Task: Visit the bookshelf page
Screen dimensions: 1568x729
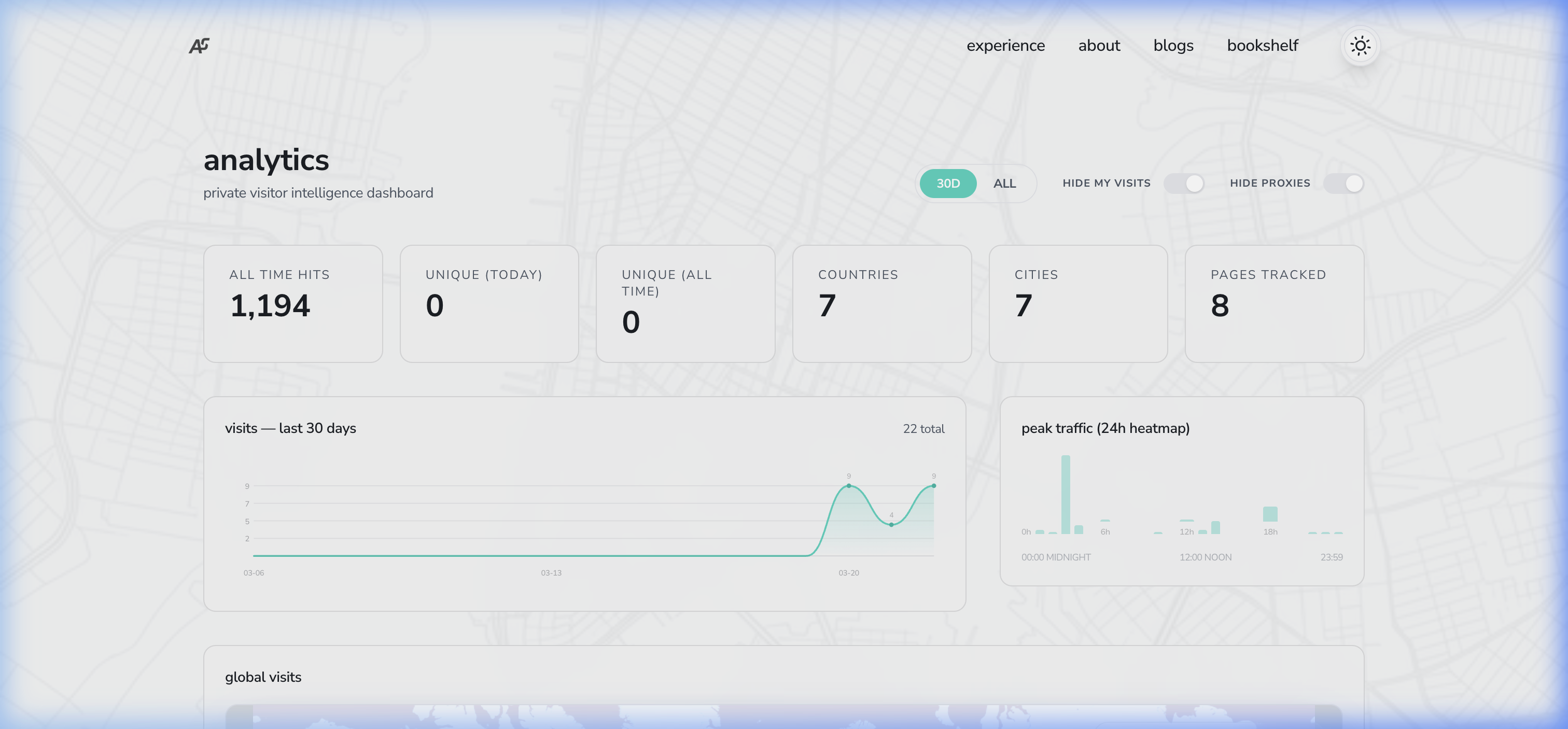Action: pos(1263,45)
